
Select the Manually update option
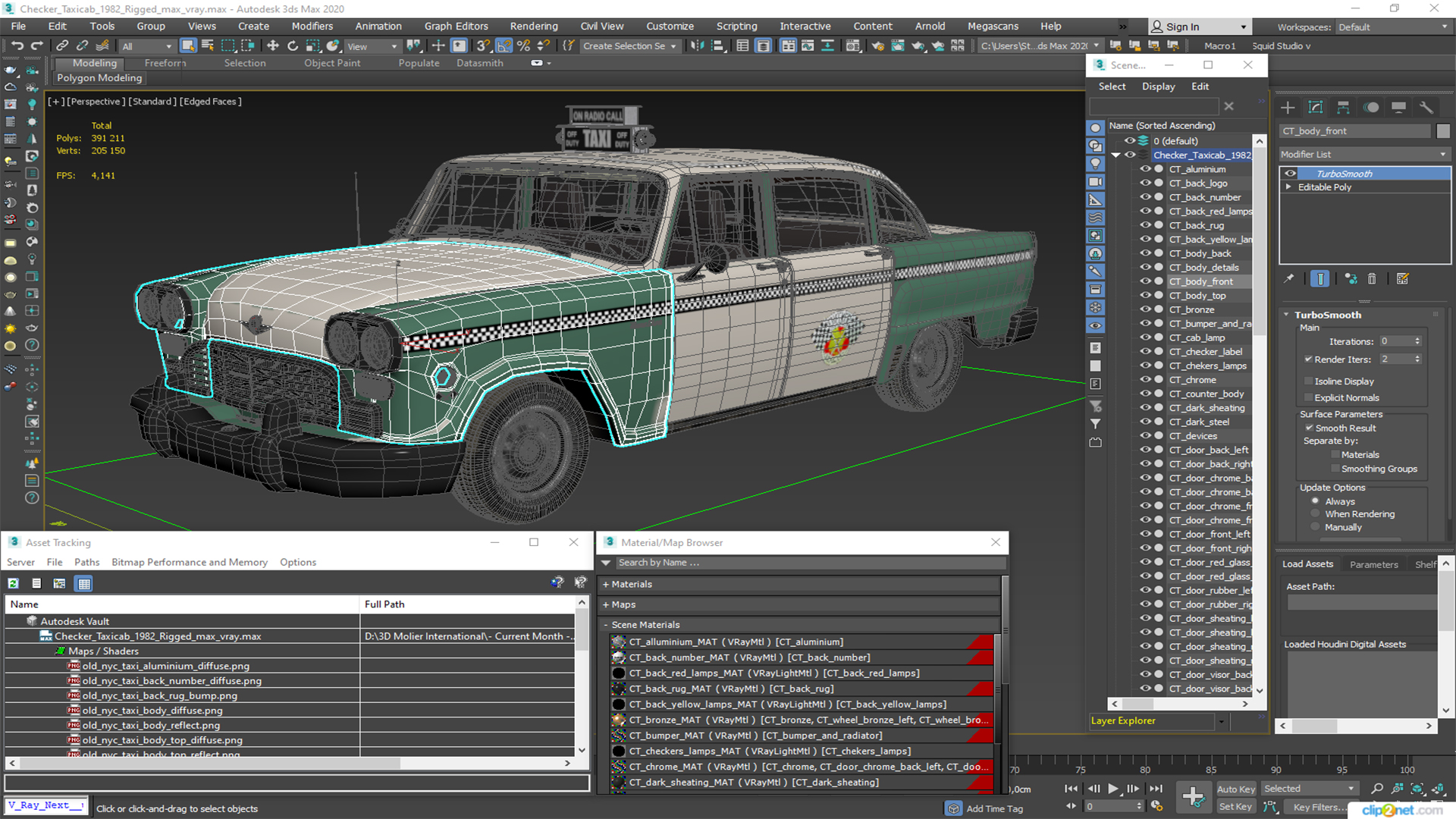coord(1316,528)
